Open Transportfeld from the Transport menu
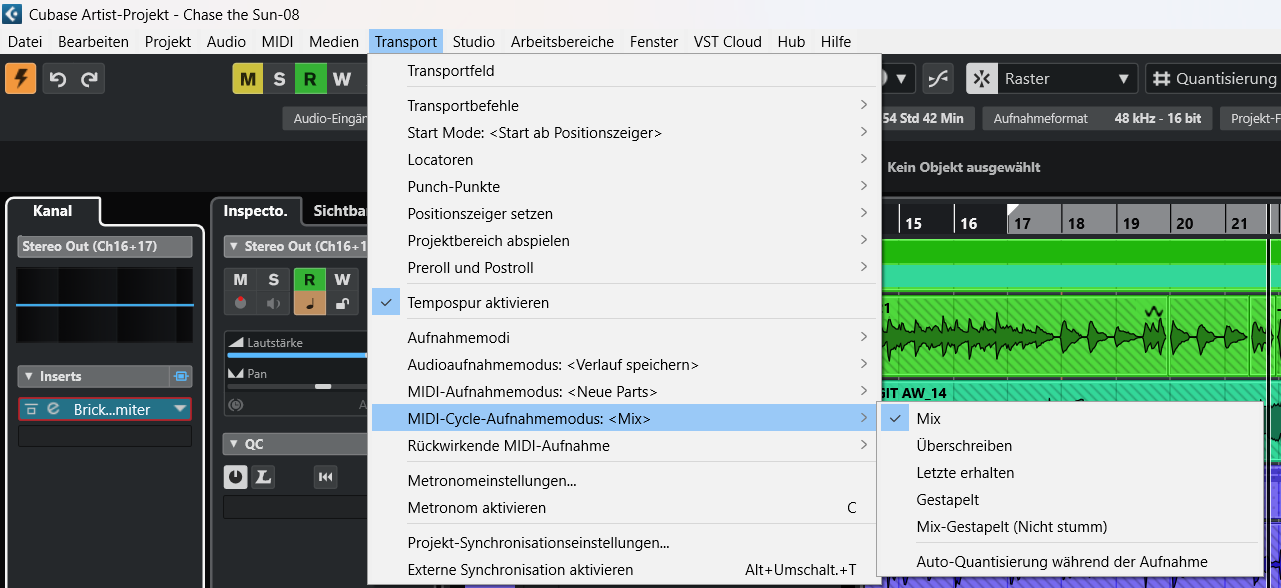This screenshot has width=1281, height=588. (x=624, y=70)
